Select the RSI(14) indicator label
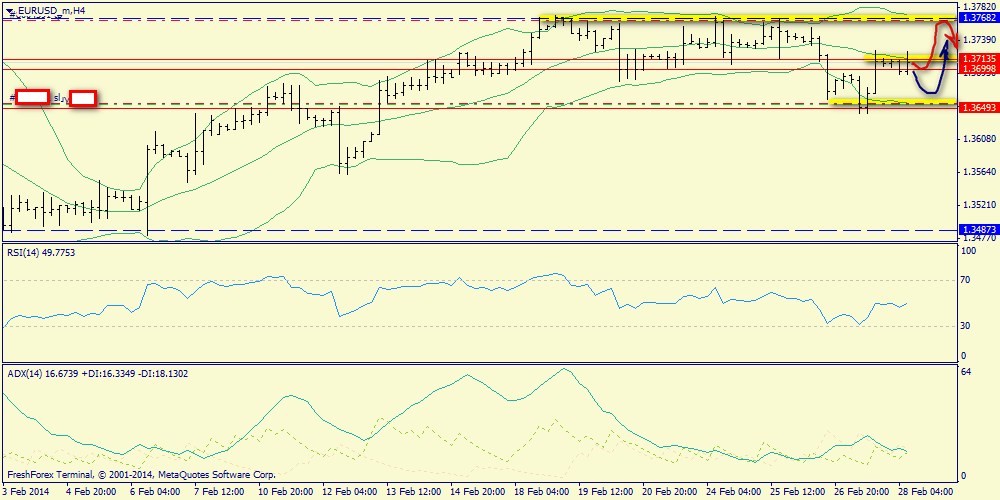This screenshot has height=500, width=1000. pos(41,253)
